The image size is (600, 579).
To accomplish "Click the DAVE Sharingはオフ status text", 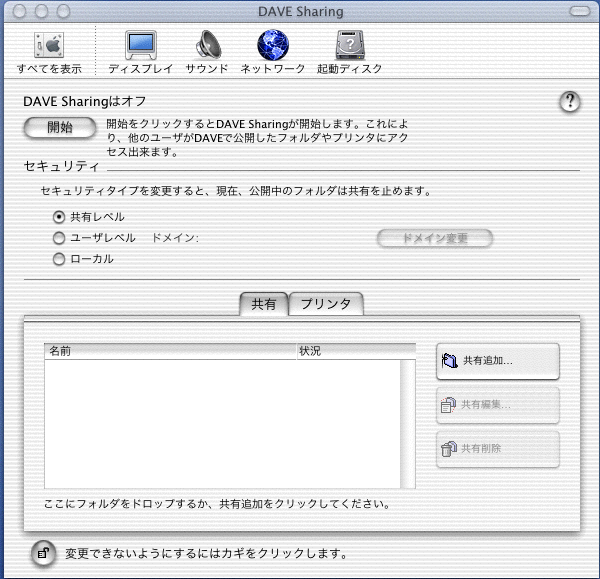I will [85, 101].
